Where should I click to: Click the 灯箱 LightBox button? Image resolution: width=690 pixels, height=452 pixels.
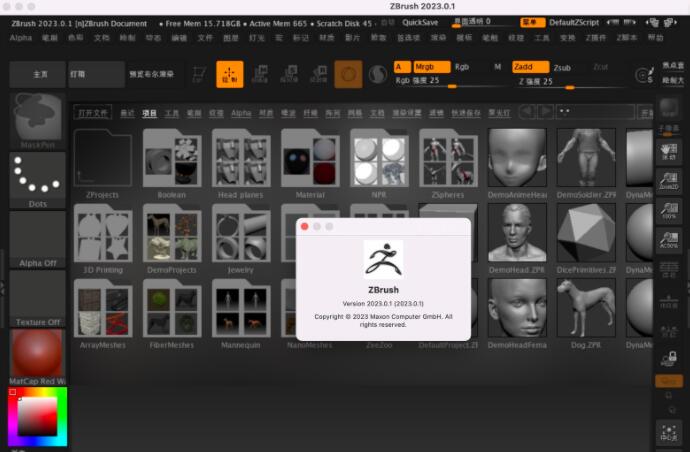pyautogui.click(x=96, y=74)
